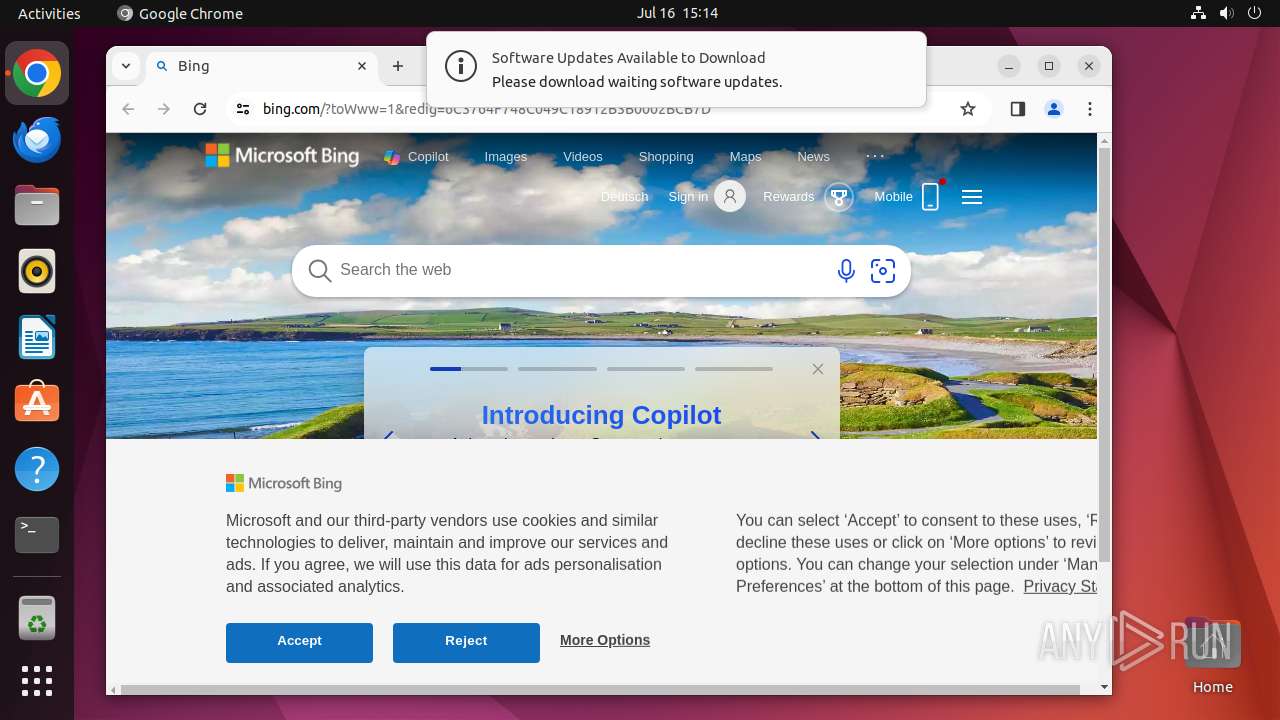Open the Shopping tab
Viewport: 1280px width, 720px height.
pos(666,157)
